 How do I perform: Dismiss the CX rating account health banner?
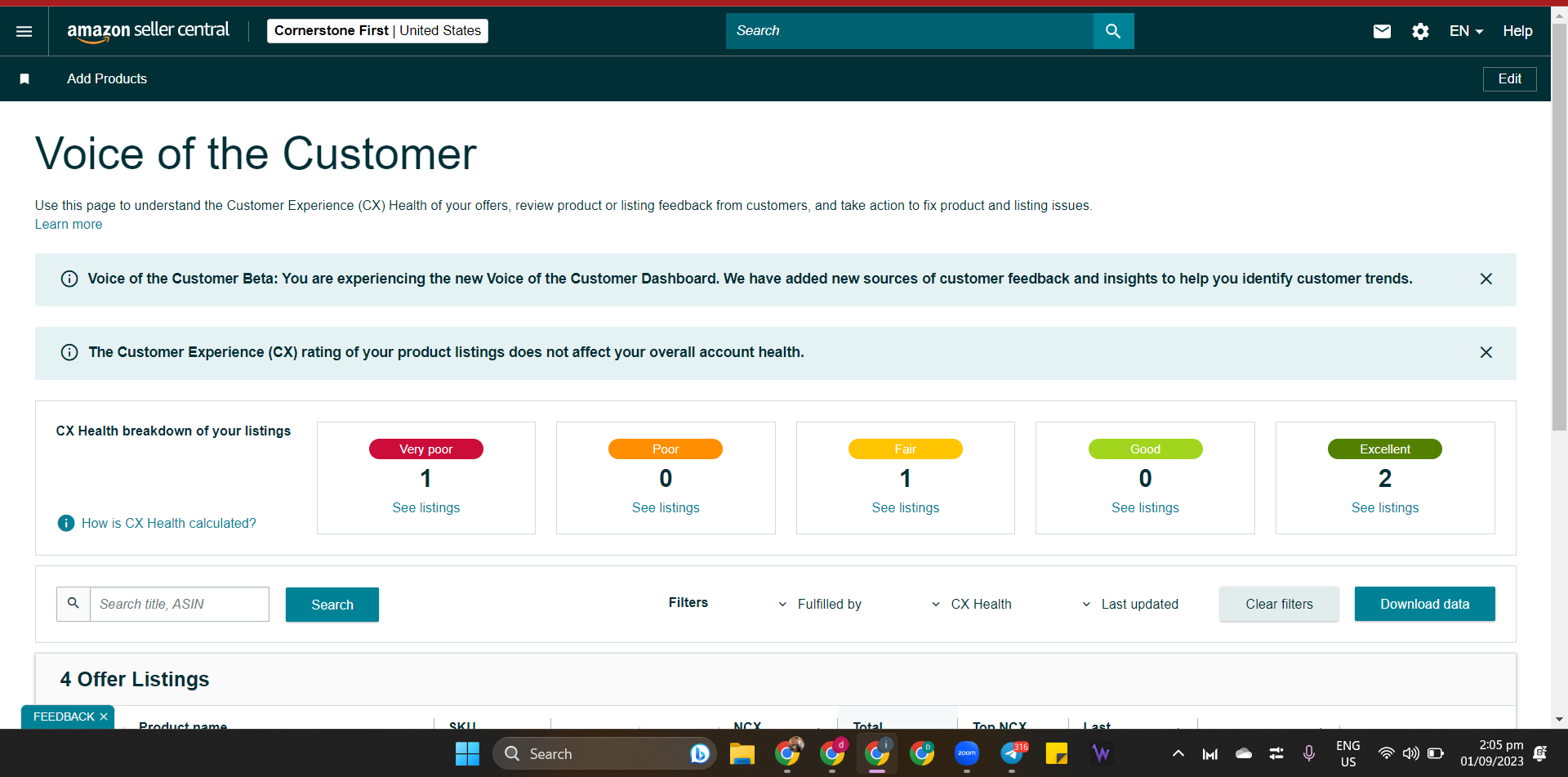[1486, 352]
